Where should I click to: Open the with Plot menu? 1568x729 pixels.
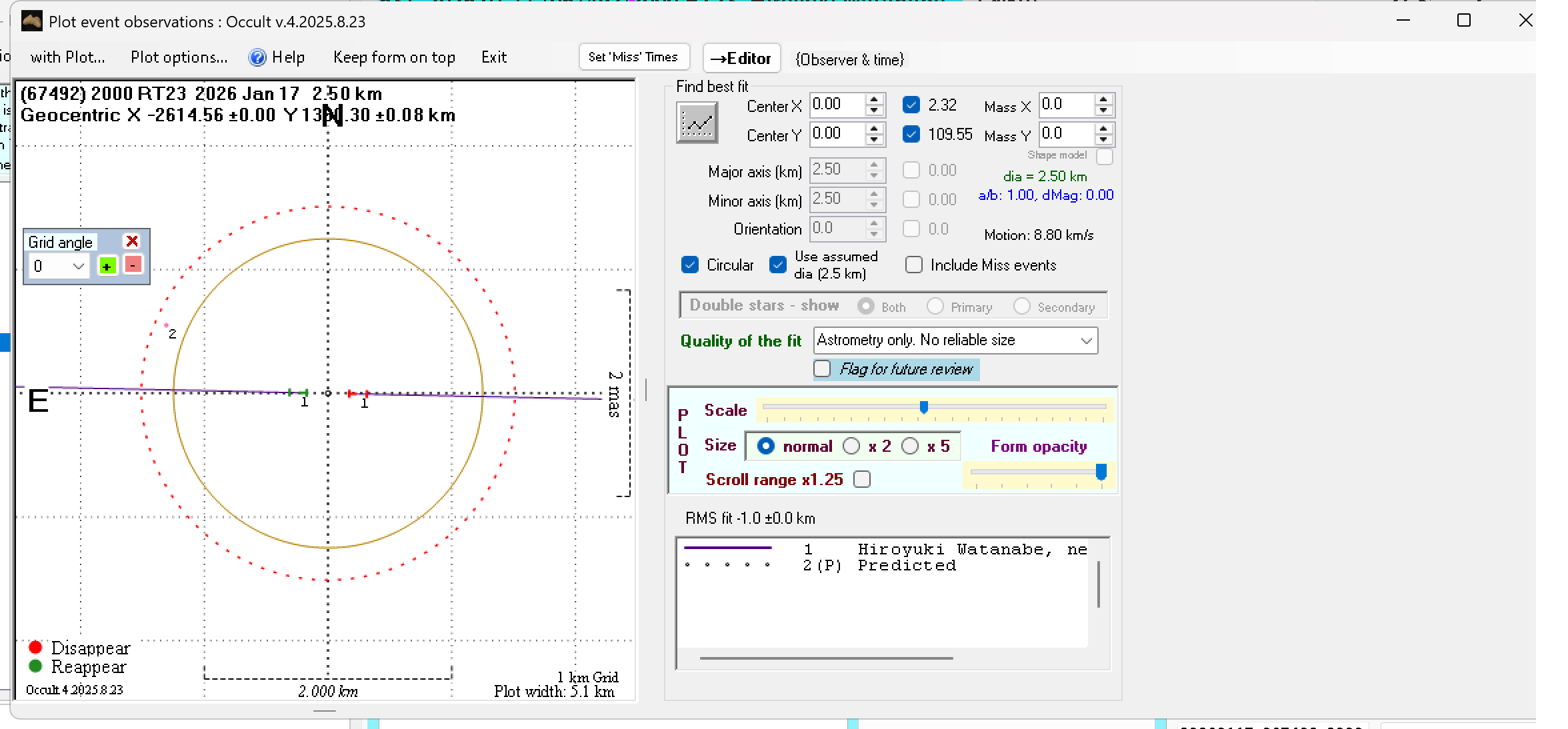click(67, 57)
